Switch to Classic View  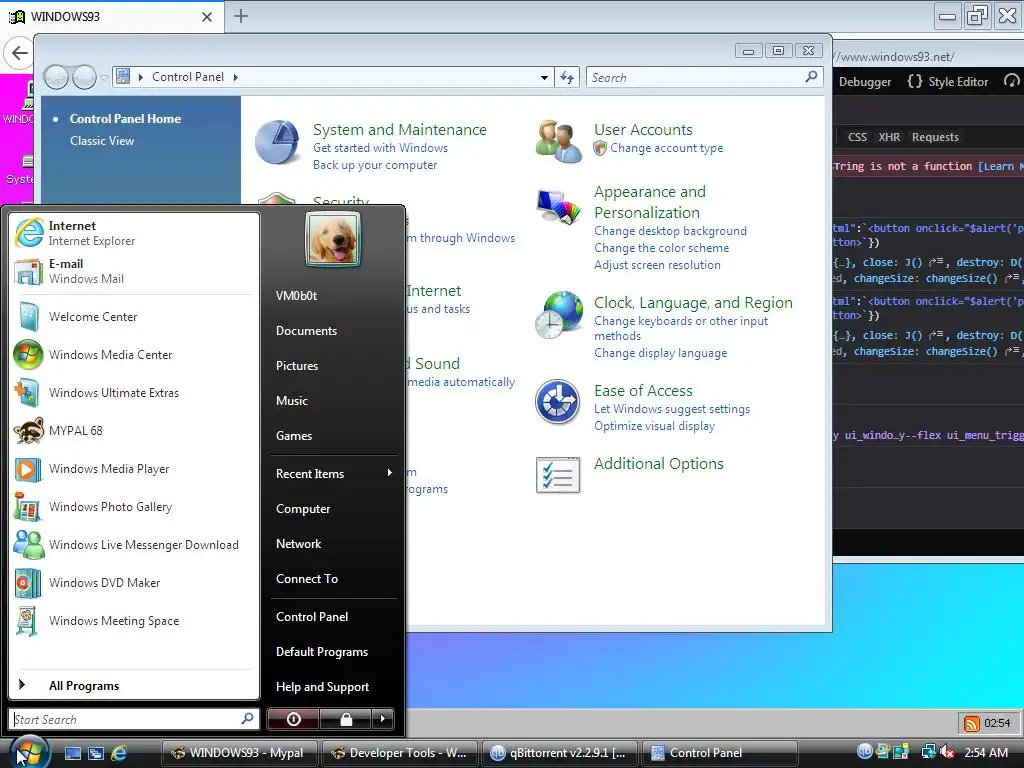(102, 141)
